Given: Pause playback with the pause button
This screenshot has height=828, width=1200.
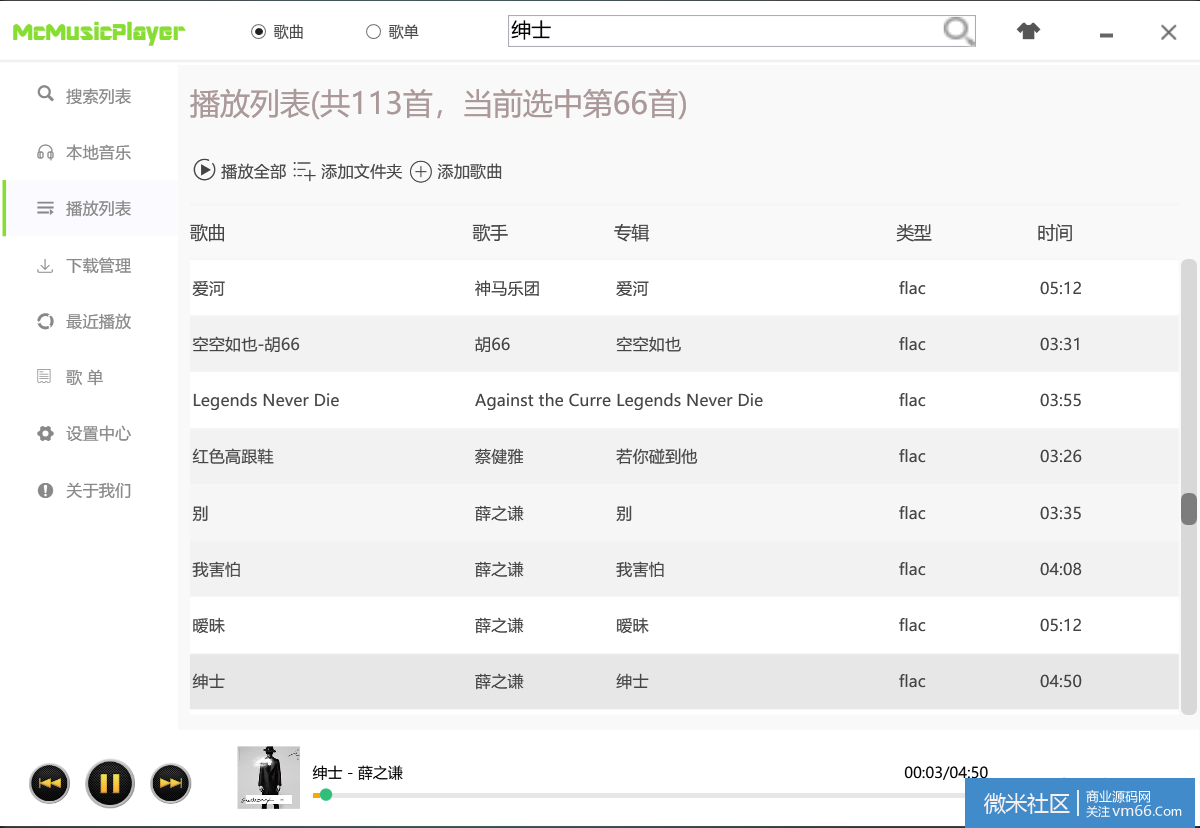Looking at the screenshot, I should [110, 783].
